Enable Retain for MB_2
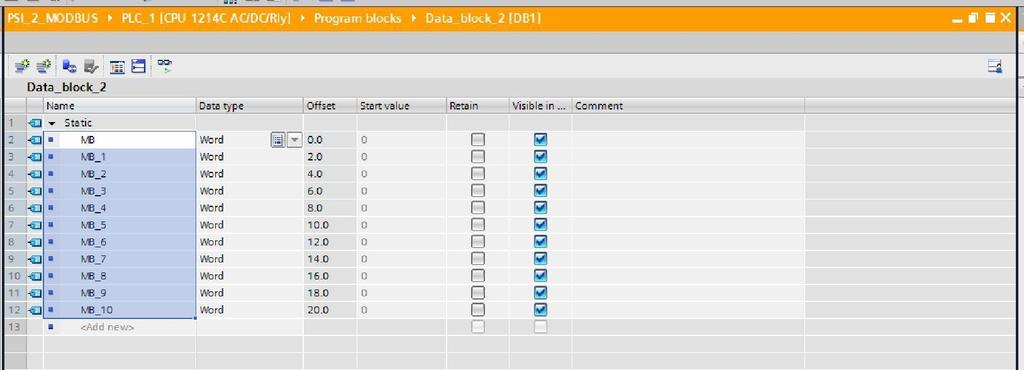This screenshot has height=370, width=1024. (478, 174)
